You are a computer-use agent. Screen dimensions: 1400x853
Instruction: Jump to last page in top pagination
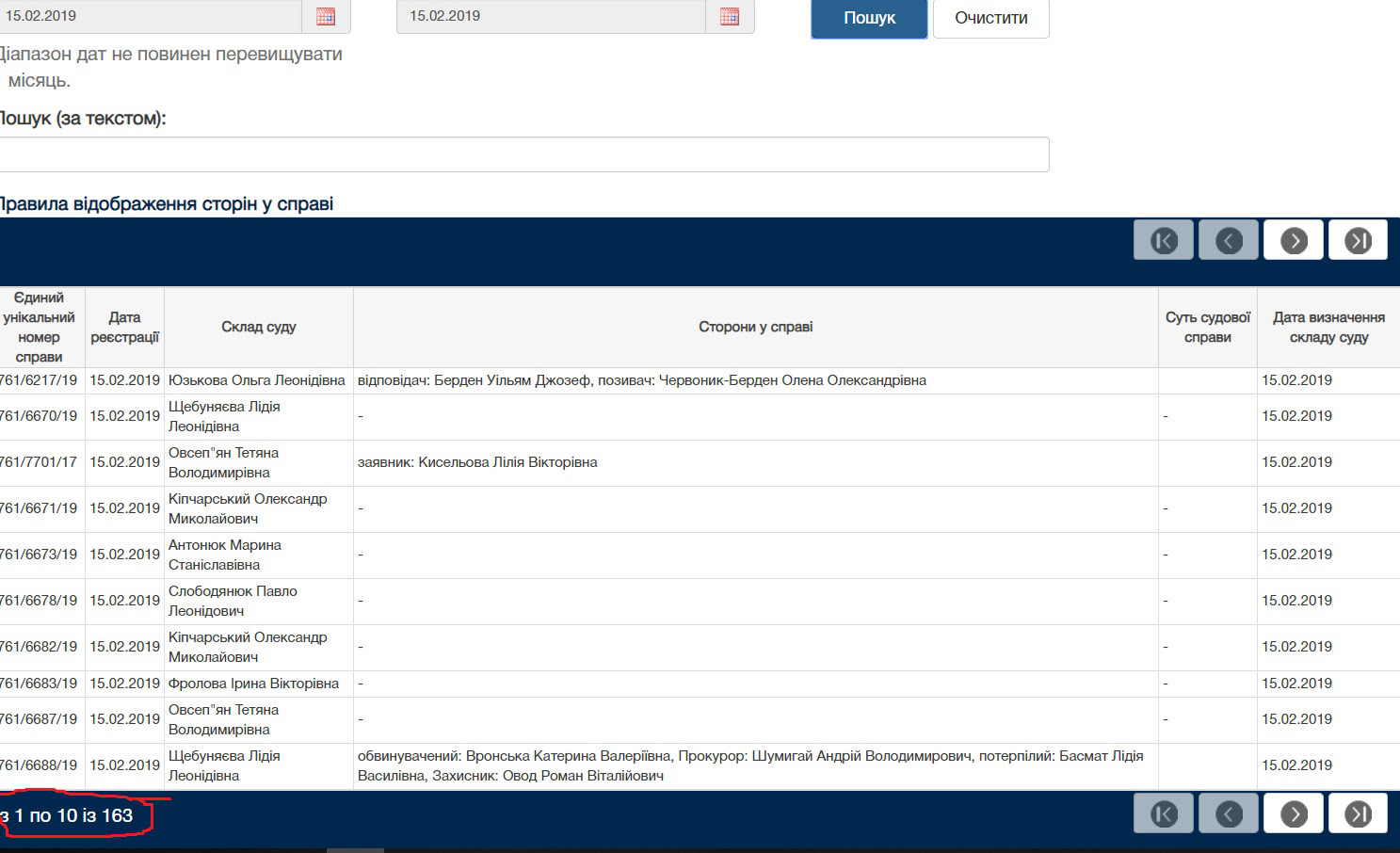point(1357,240)
